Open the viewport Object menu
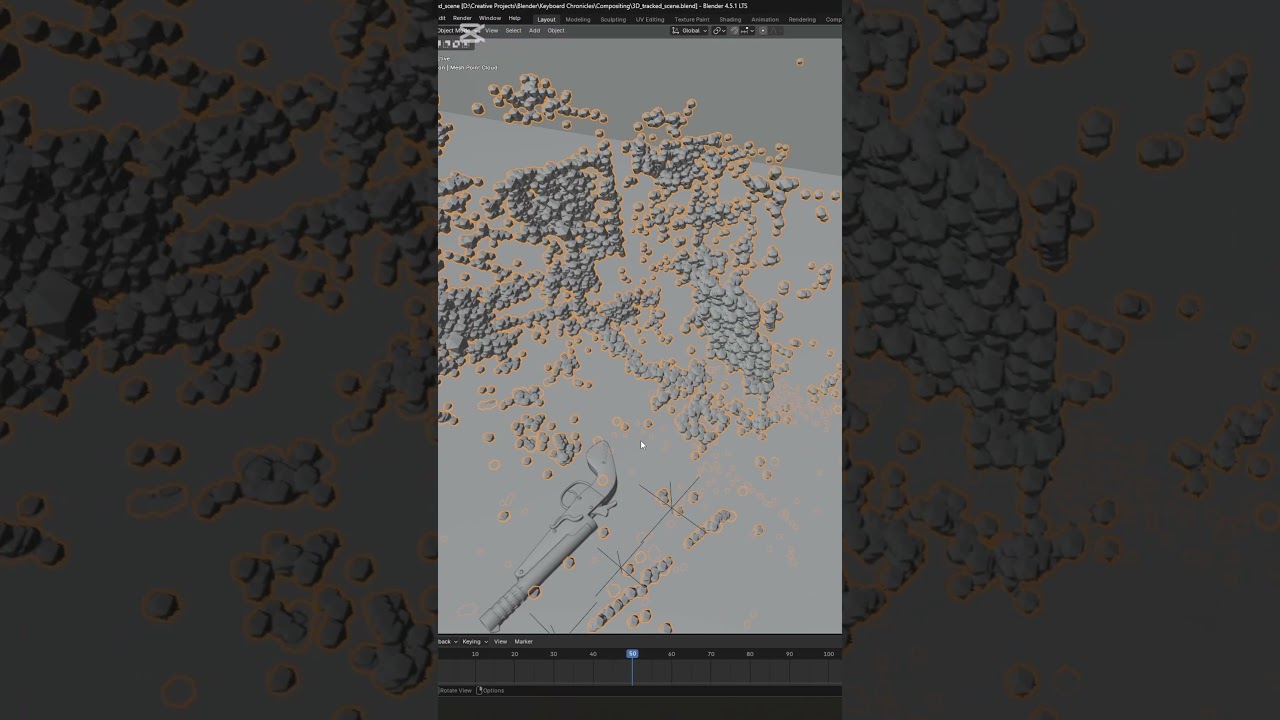Image resolution: width=1280 pixels, height=720 pixels. tap(556, 30)
